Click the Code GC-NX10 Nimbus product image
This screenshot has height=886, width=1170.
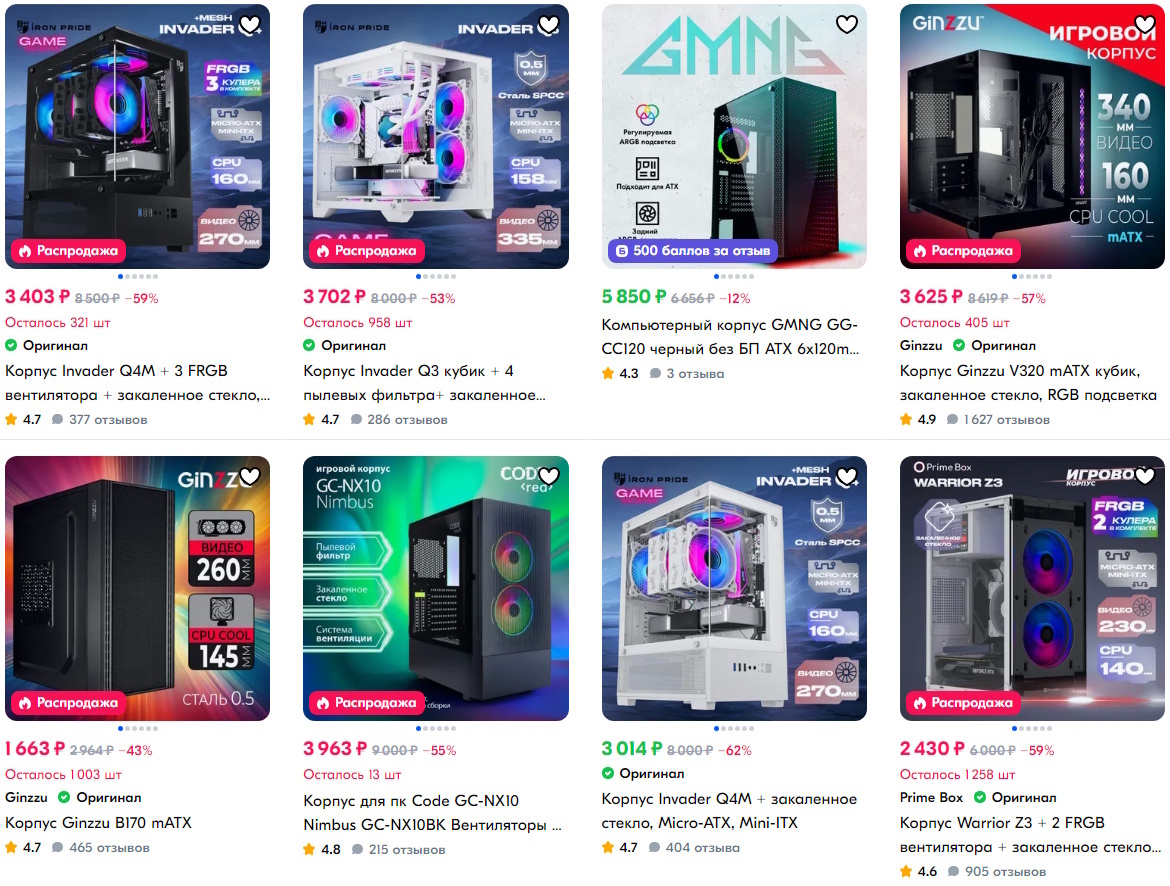click(436, 588)
